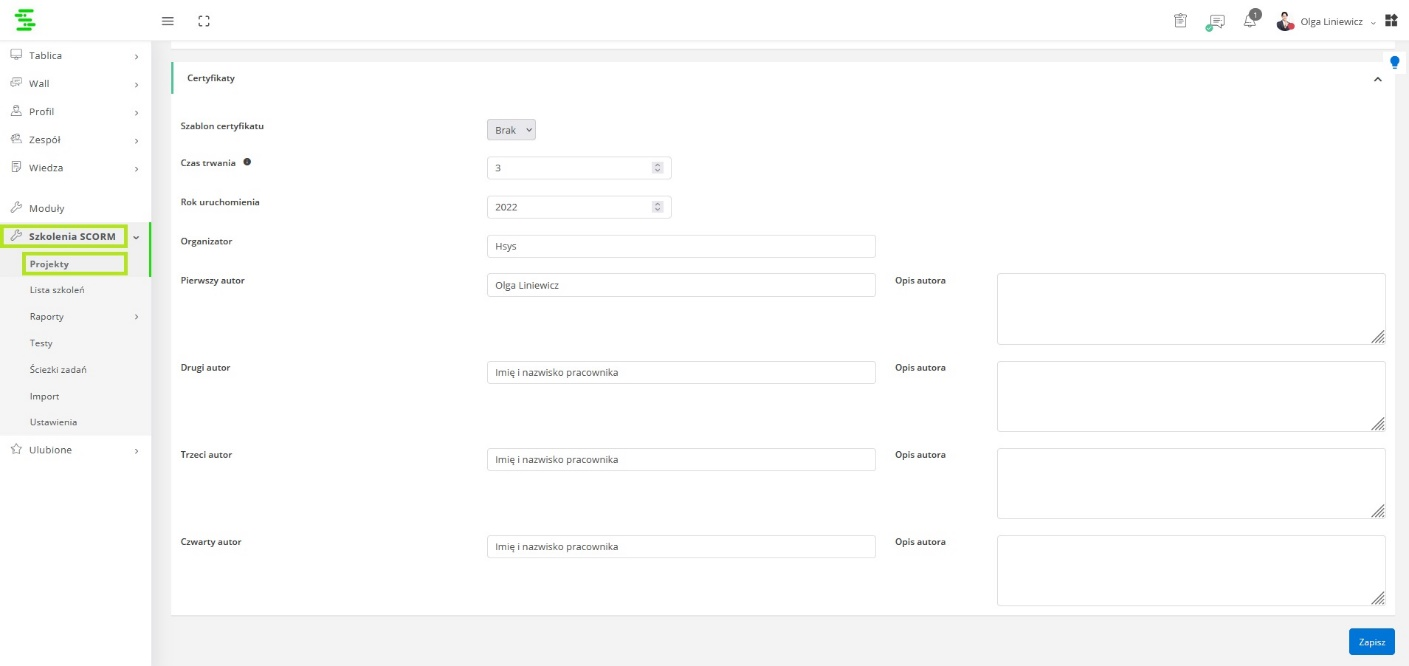Click the blue lightbulb hint icon
This screenshot has height=666, width=1409.
tap(1394, 62)
